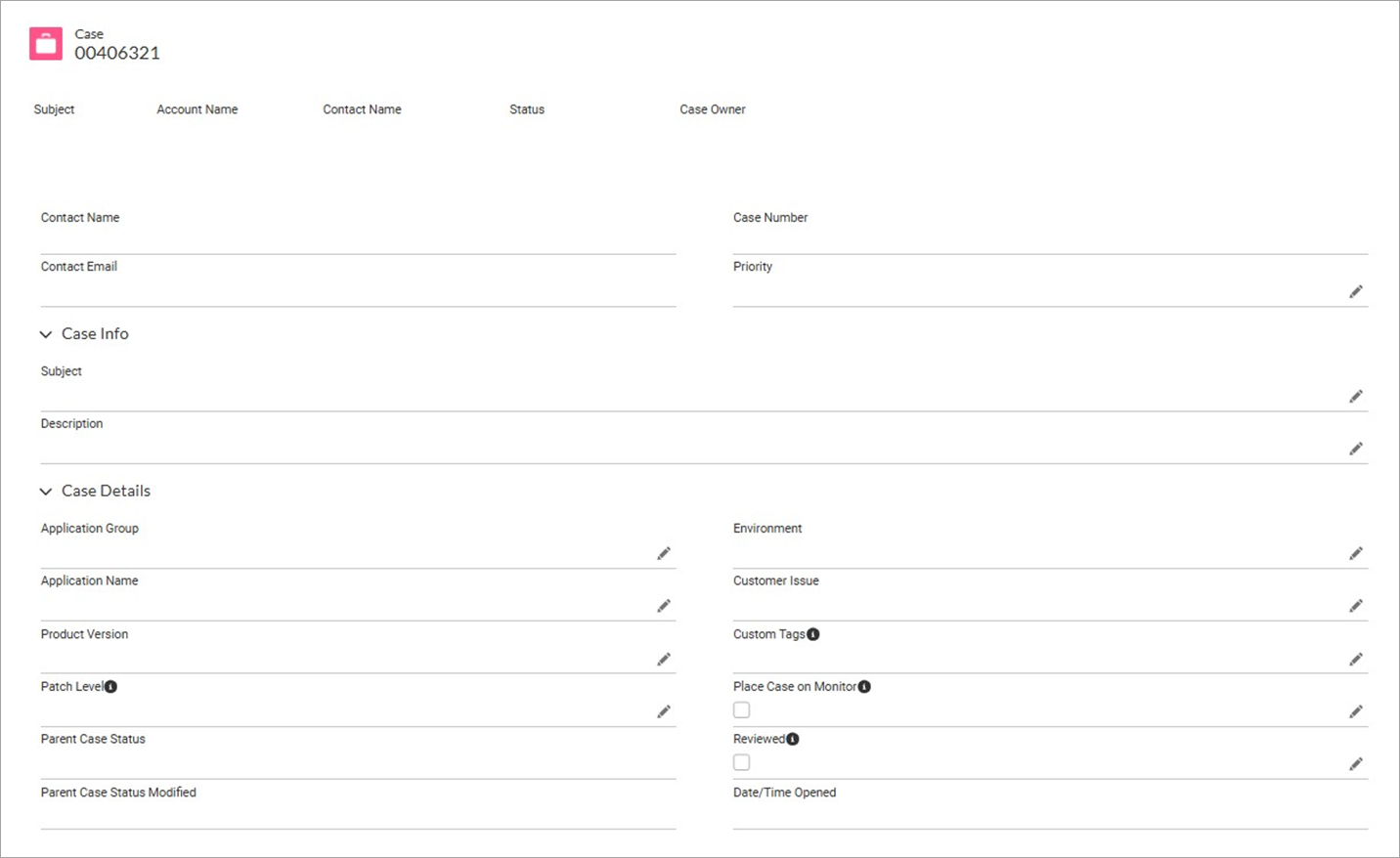The image size is (1400, 858).
Task: Edit the Subject field via its pencil icon
Action: (x=1356, y=396)
